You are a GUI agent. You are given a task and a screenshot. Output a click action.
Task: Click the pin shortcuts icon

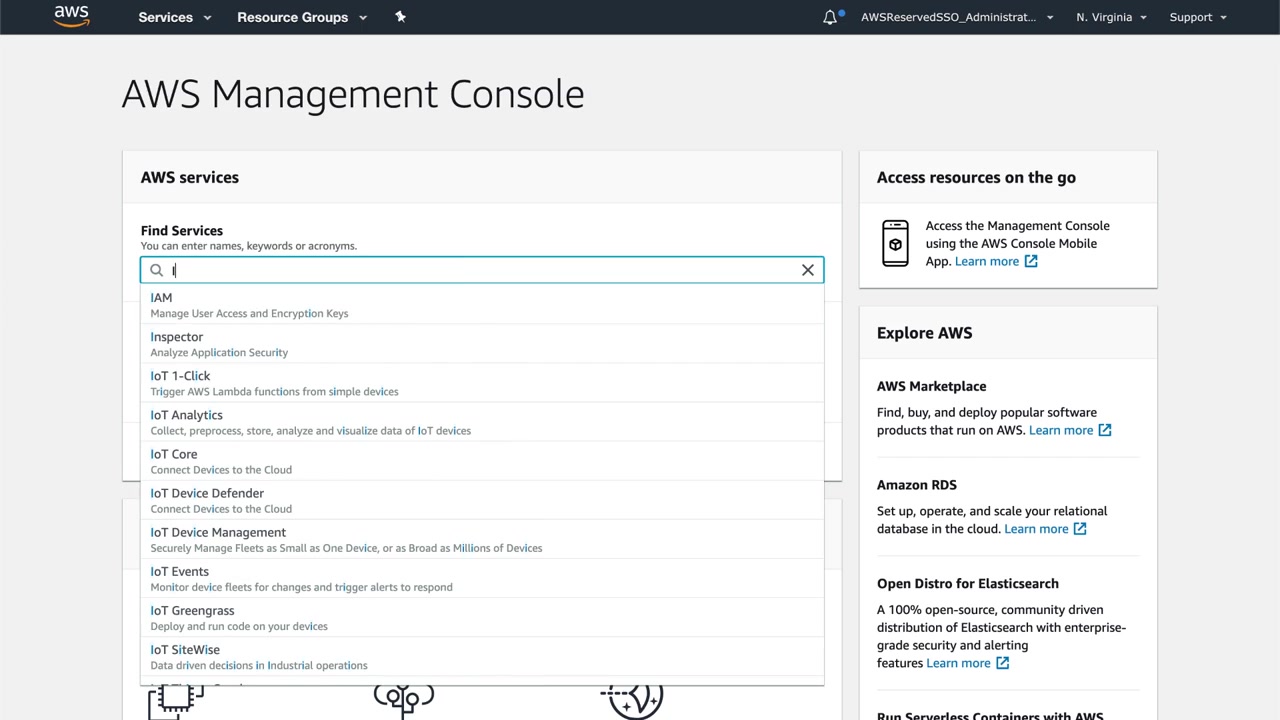coord(400,17)
